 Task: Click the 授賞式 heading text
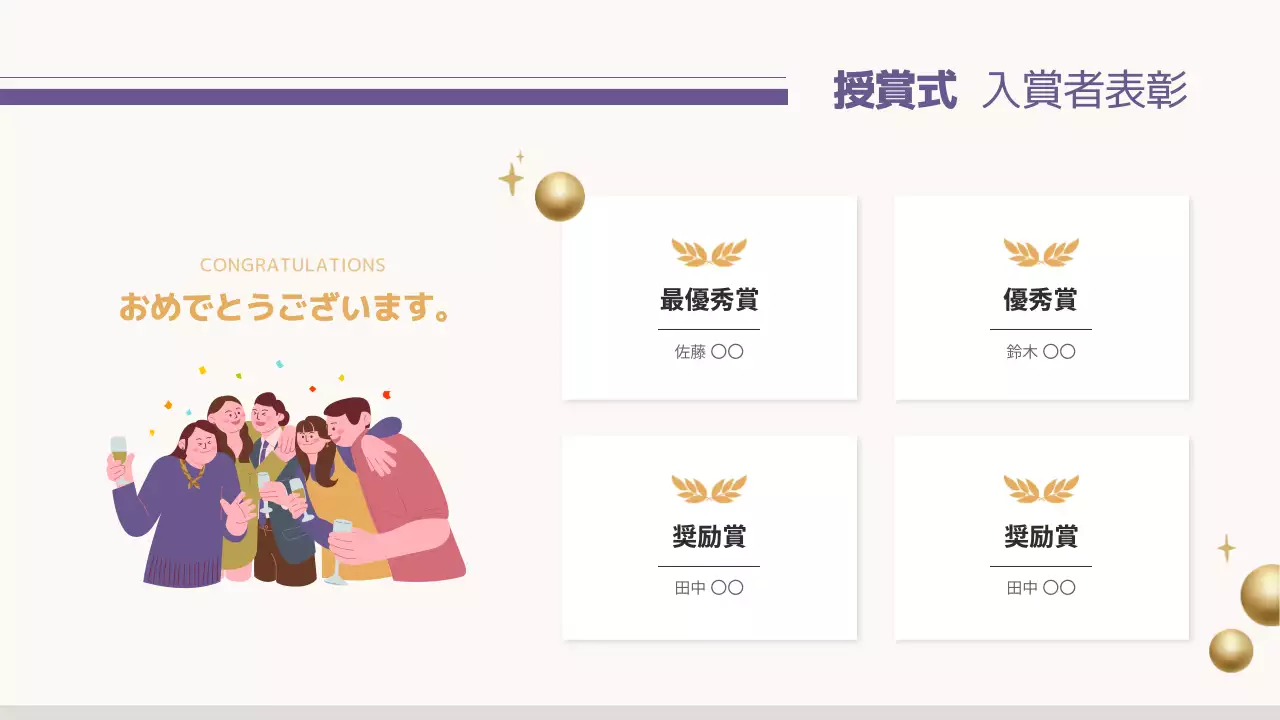click(x=895, y=91)
